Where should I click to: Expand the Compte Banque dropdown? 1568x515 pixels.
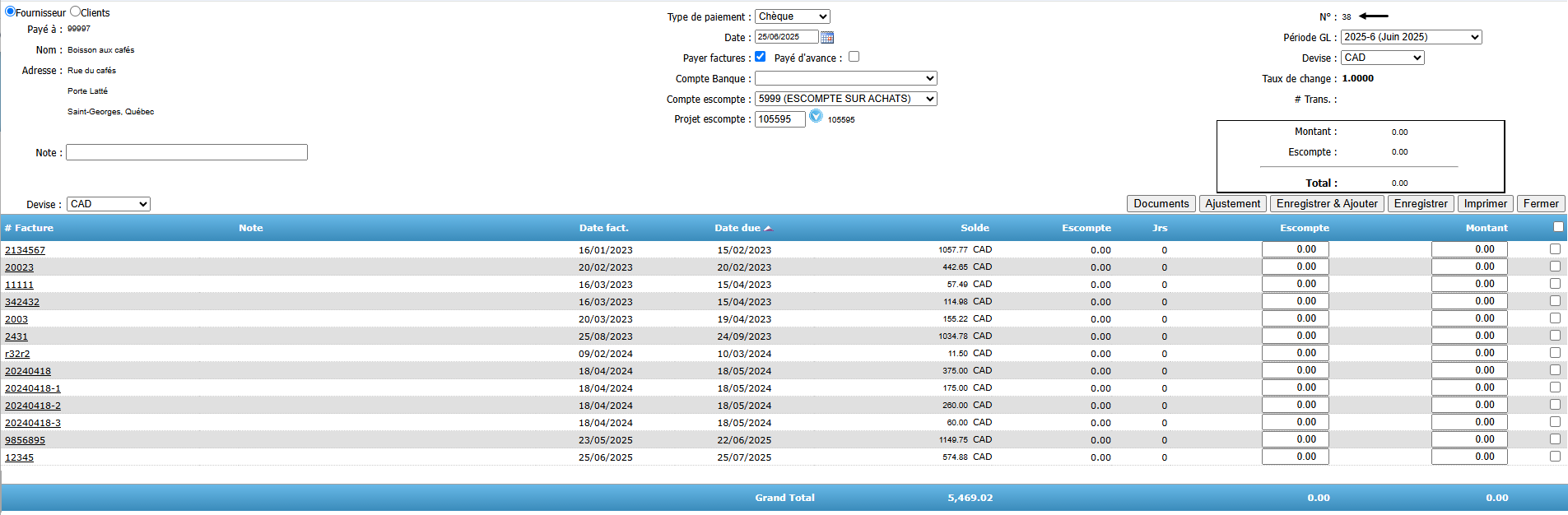pos(845,78)
